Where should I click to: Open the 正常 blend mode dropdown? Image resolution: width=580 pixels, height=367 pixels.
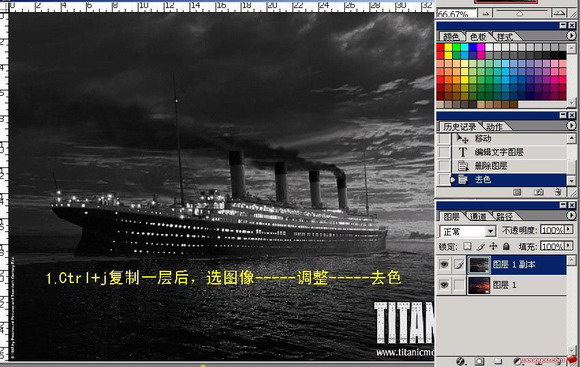point(468,232)
